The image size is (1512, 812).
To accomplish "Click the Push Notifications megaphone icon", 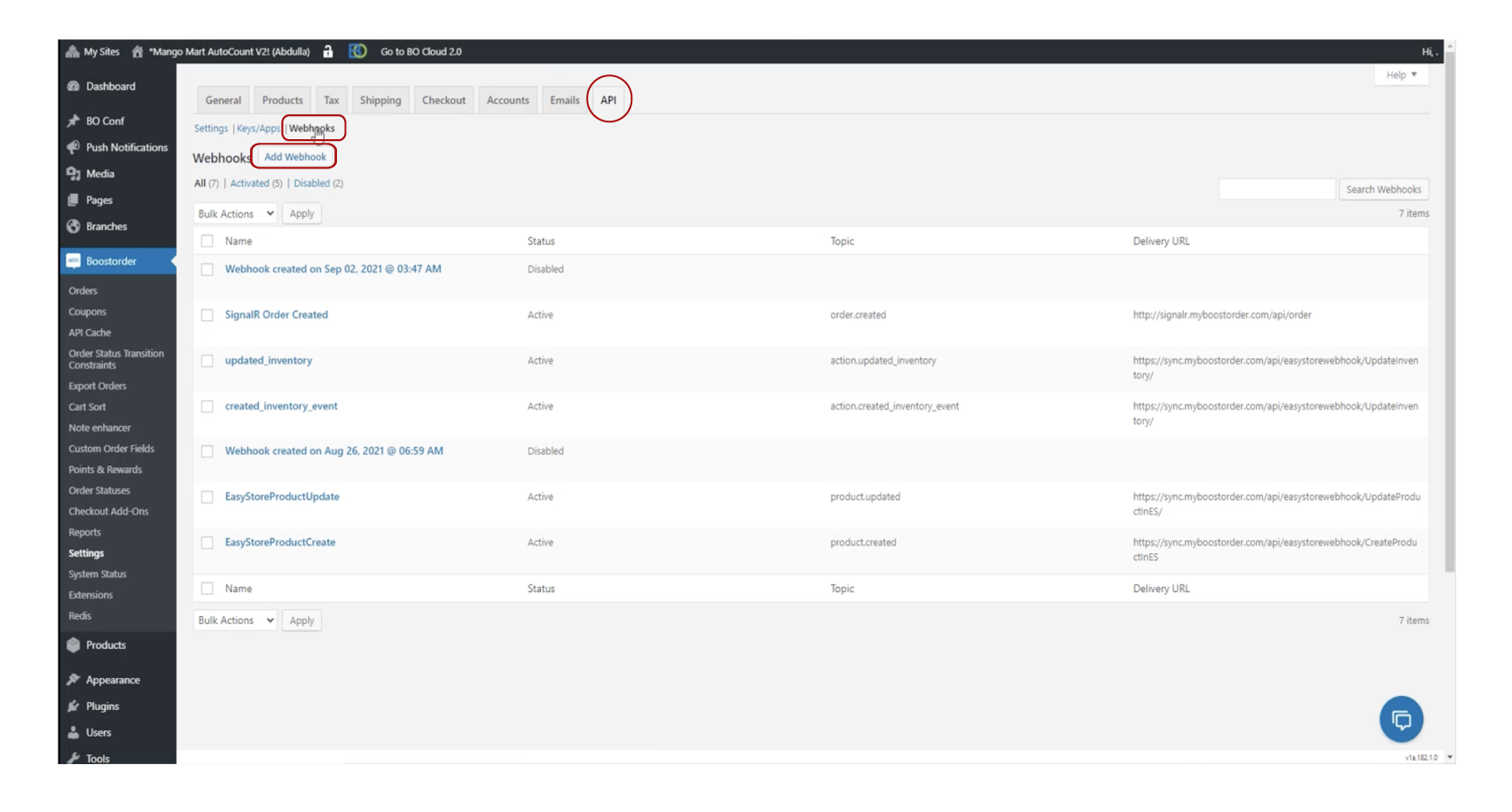I will (74, 147).
